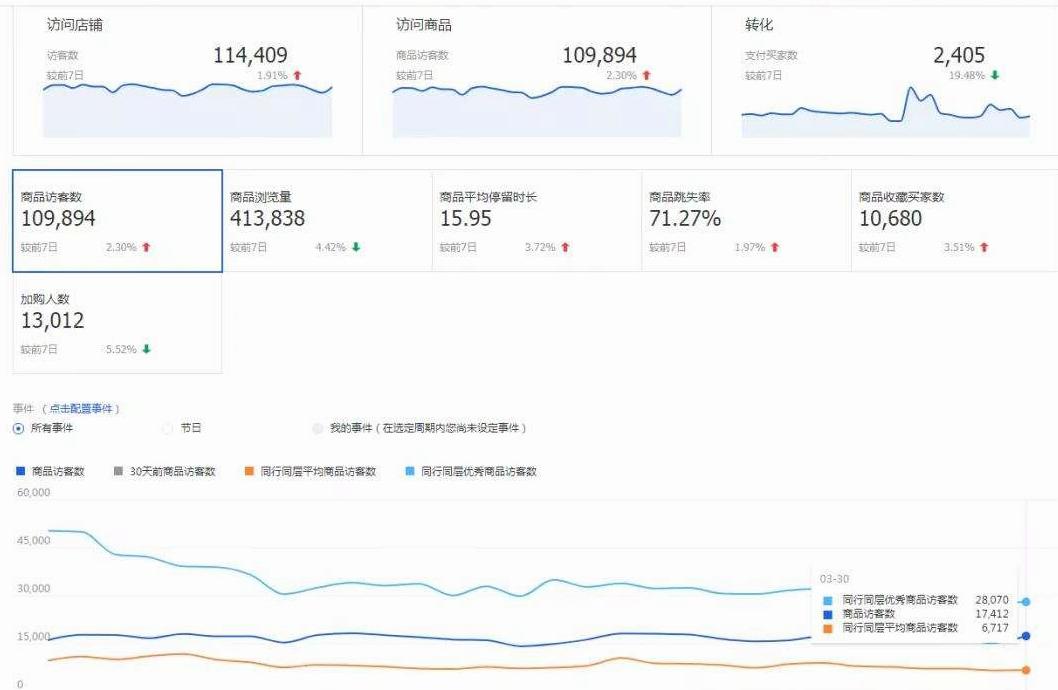Click the 114,409 visitor count
1058x690 pixels.
tap(250, 55)
